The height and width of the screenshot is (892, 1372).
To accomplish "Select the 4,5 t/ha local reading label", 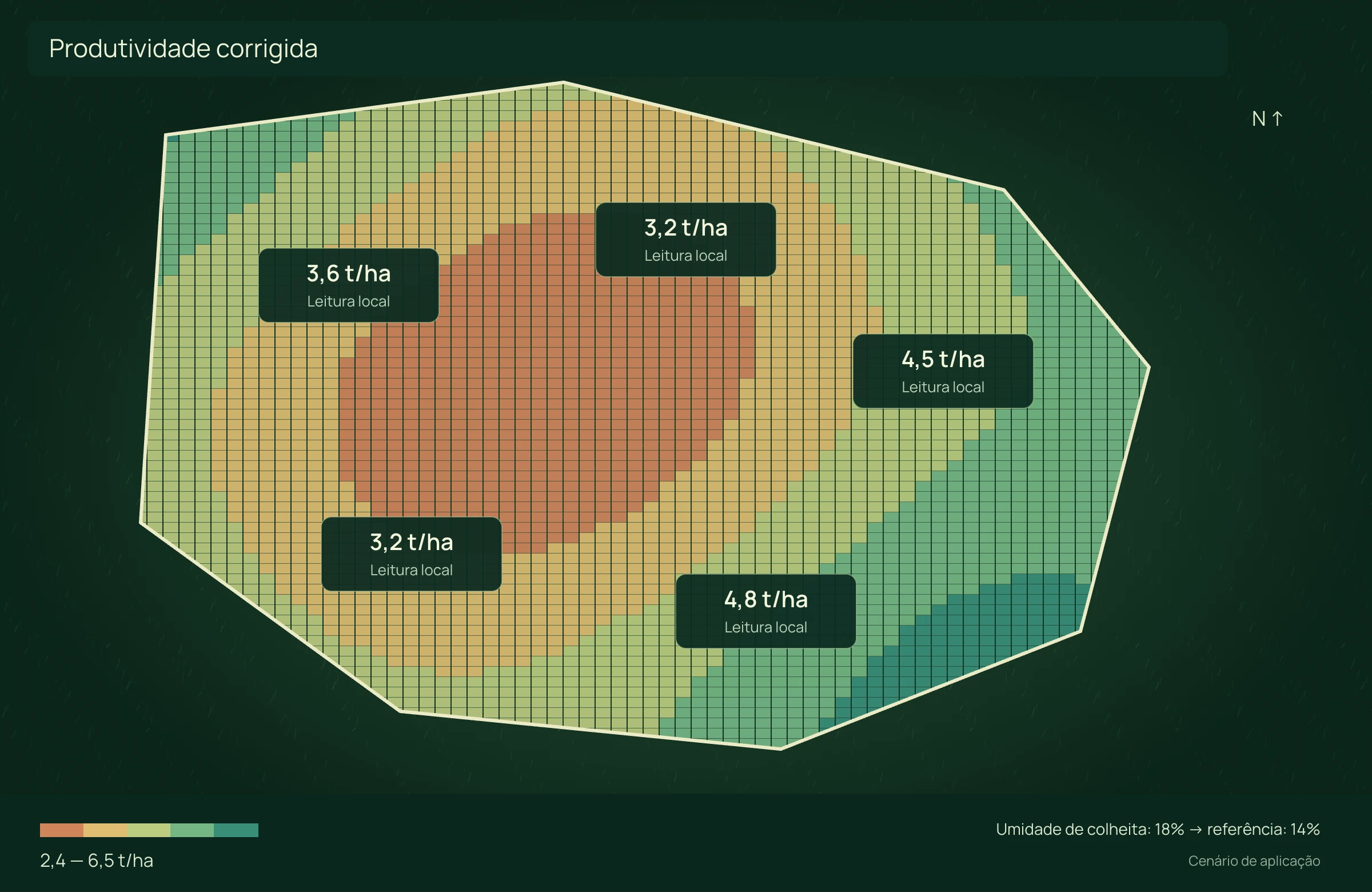I will pos(943,371).
